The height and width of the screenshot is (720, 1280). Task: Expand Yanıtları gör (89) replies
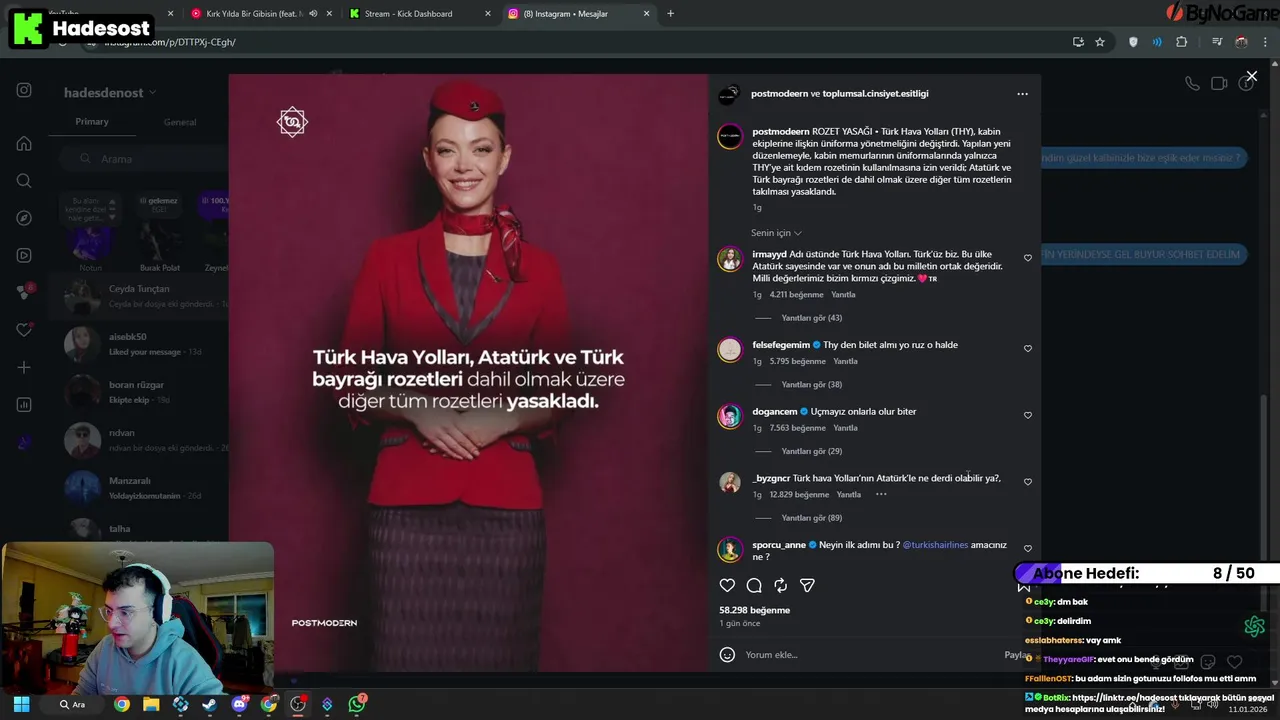coord(811,518)
